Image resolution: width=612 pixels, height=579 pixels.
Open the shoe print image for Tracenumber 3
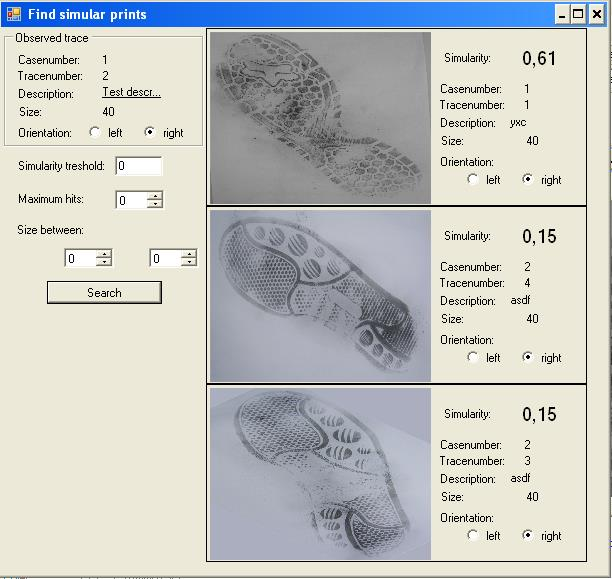[320, 474]
